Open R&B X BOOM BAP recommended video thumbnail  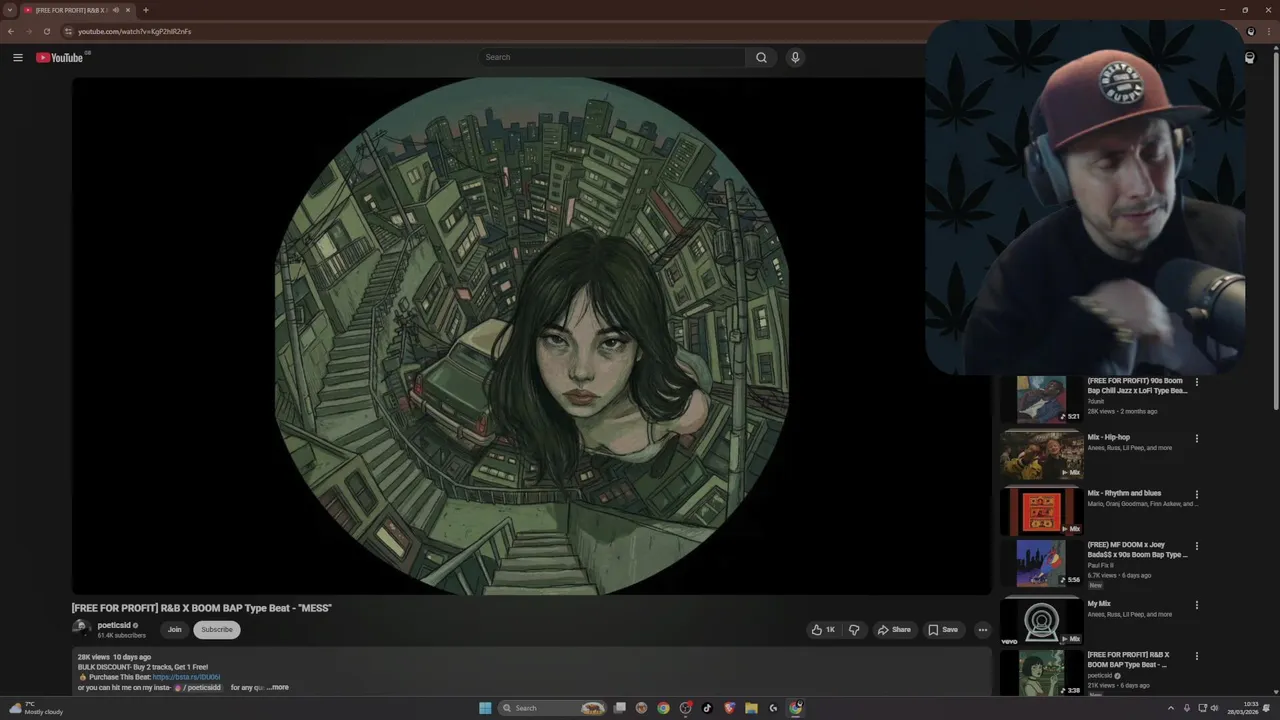click(x=1042, y=673)
